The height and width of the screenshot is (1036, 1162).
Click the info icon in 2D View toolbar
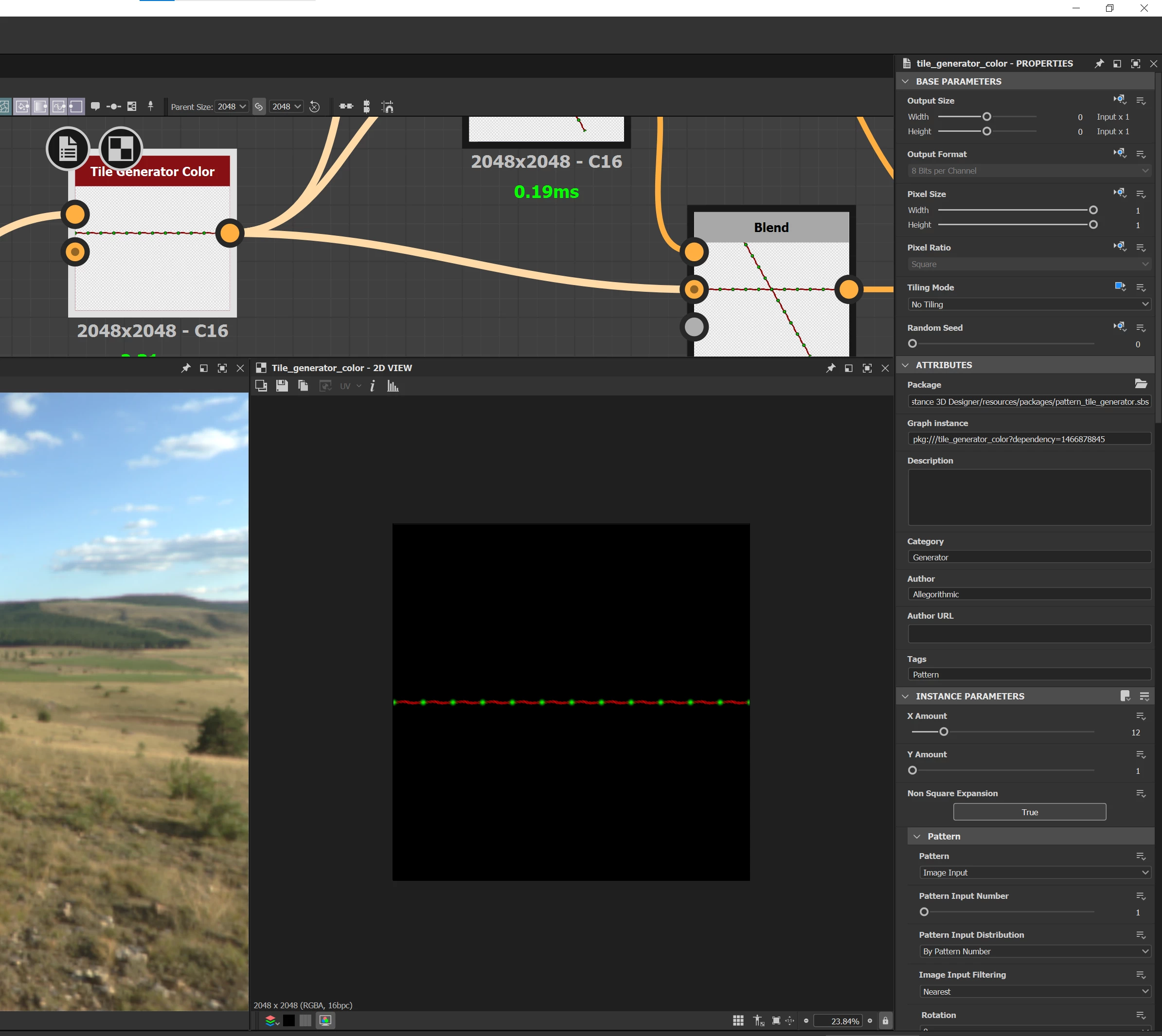coord(373,386)
